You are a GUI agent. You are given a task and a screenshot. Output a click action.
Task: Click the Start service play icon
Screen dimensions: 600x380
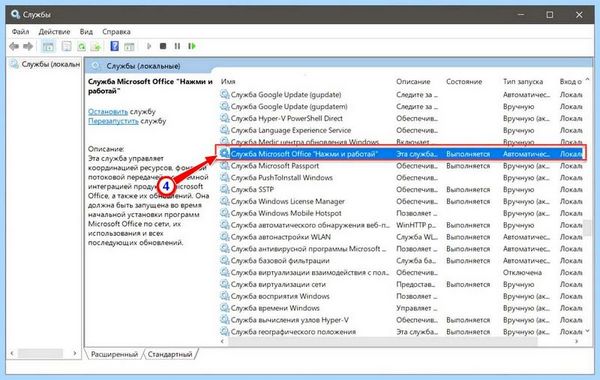pyautogui.click(x=149, y=46)
